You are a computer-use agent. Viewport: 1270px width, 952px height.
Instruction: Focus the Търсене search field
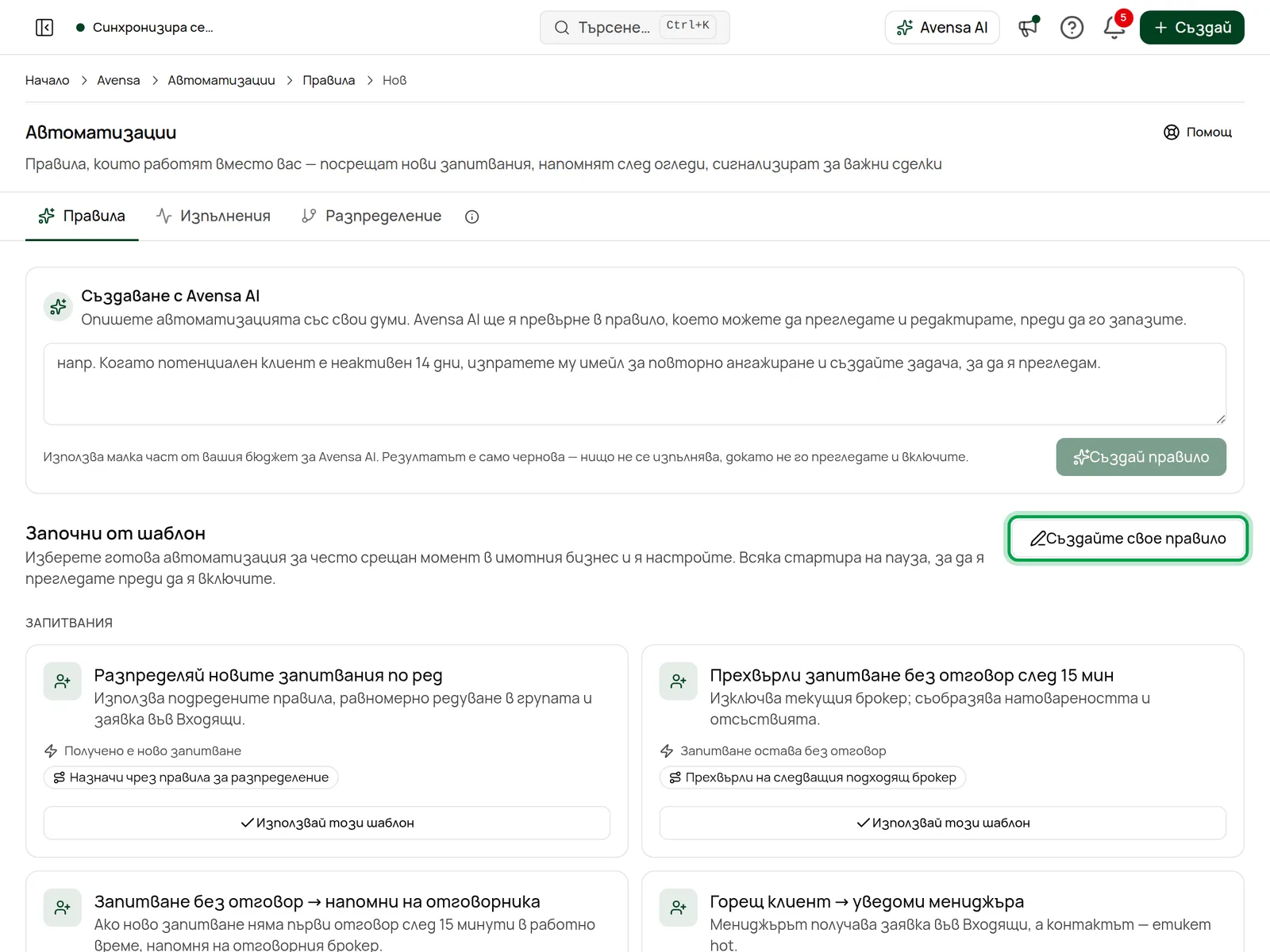635,28
